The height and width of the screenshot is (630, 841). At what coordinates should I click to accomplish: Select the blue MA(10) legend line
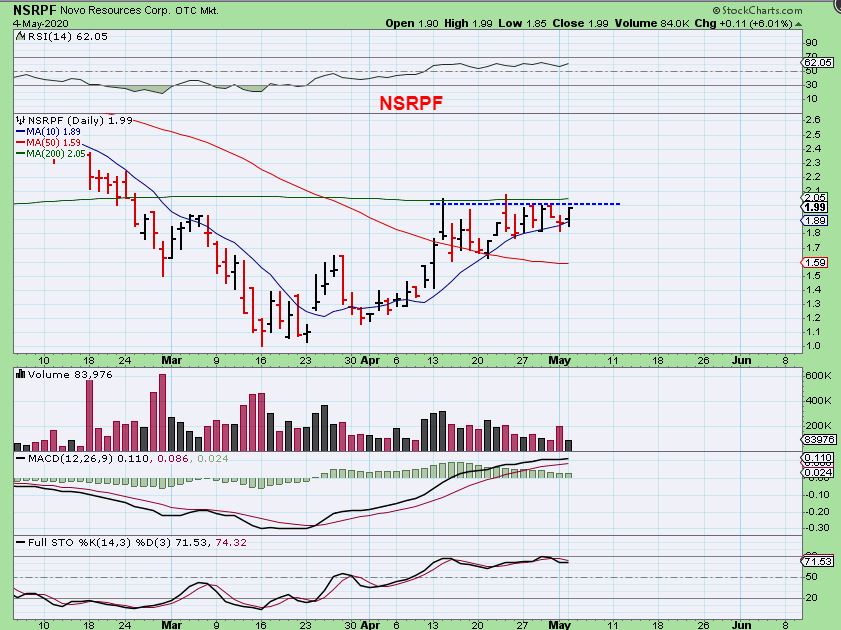point(21,132)
